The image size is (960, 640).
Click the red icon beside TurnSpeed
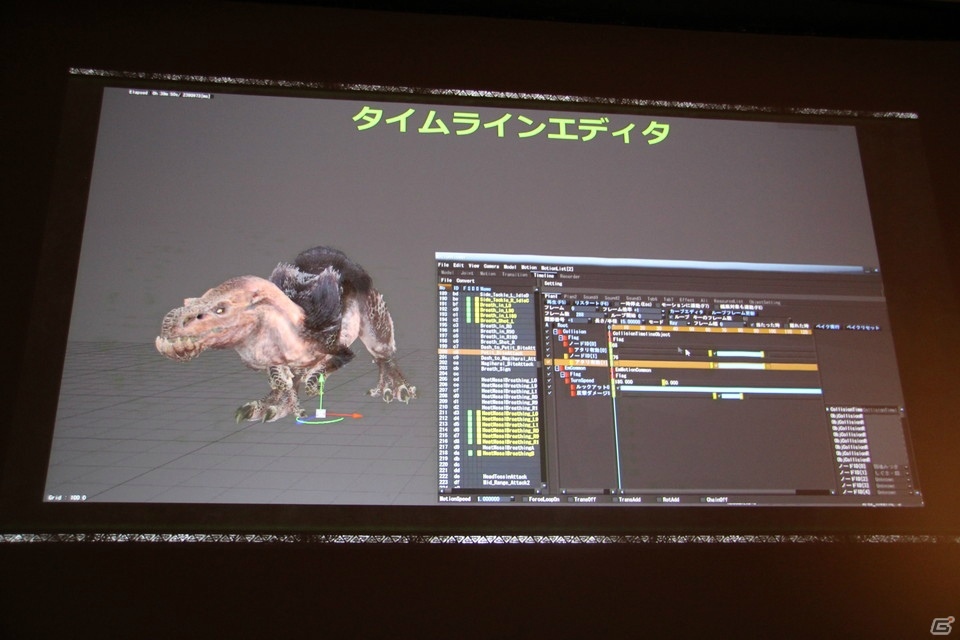[x=567, y=381]
